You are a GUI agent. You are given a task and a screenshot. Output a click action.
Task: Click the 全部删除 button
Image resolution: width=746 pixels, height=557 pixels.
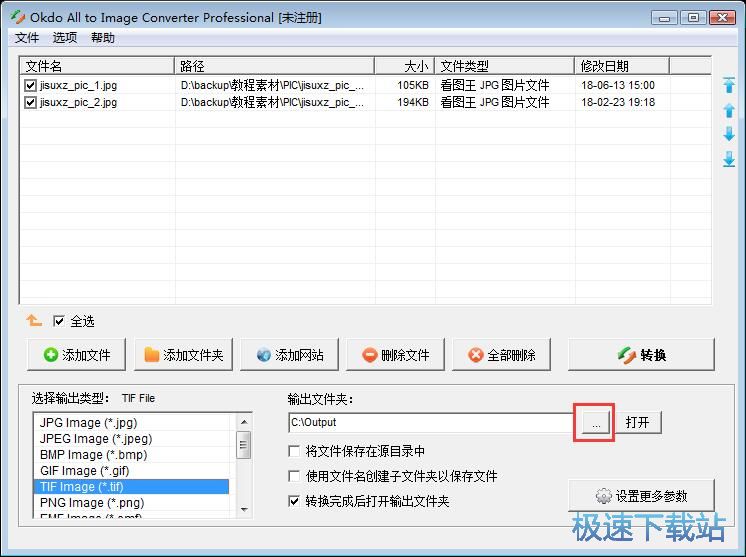pyautogui.click(x=501, y=354)
